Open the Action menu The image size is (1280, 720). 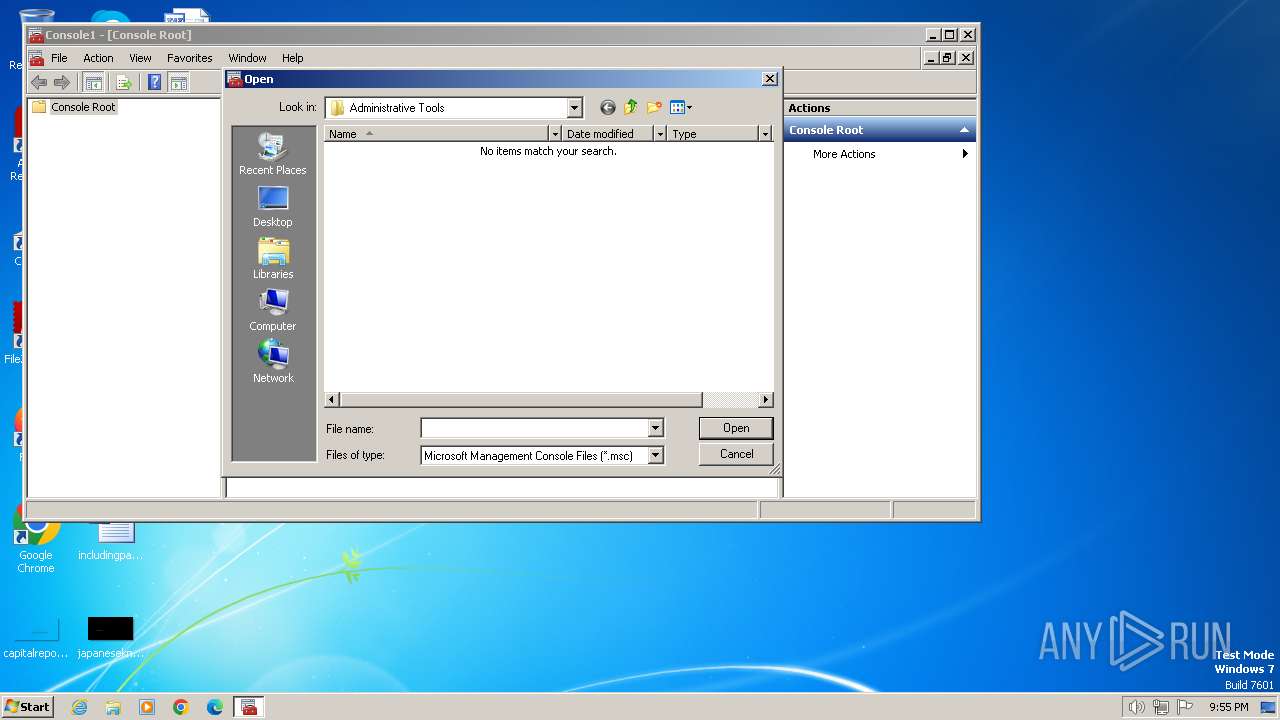point(98,58)
